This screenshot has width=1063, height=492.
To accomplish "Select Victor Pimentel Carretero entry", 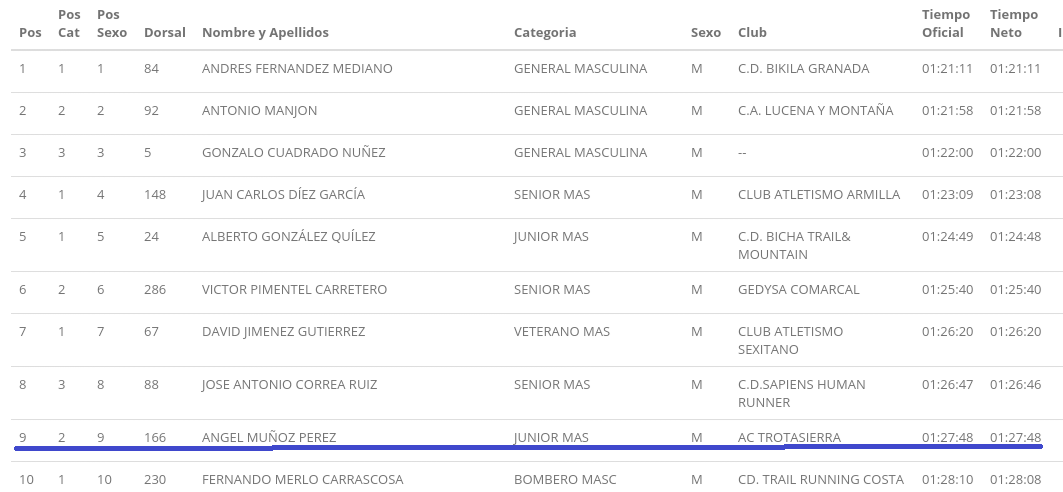I will click(294, 289).
